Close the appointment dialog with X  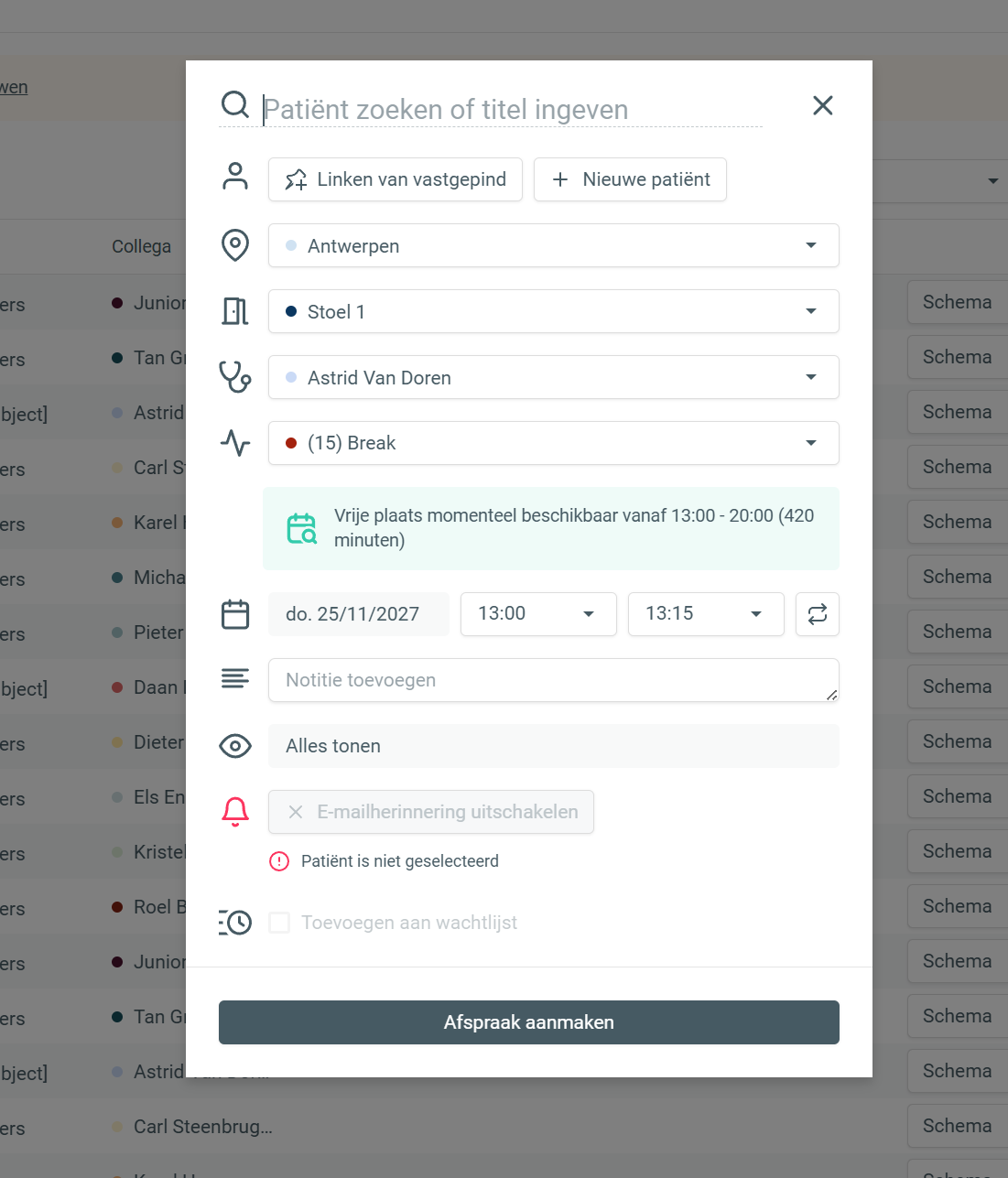point(822,105)
